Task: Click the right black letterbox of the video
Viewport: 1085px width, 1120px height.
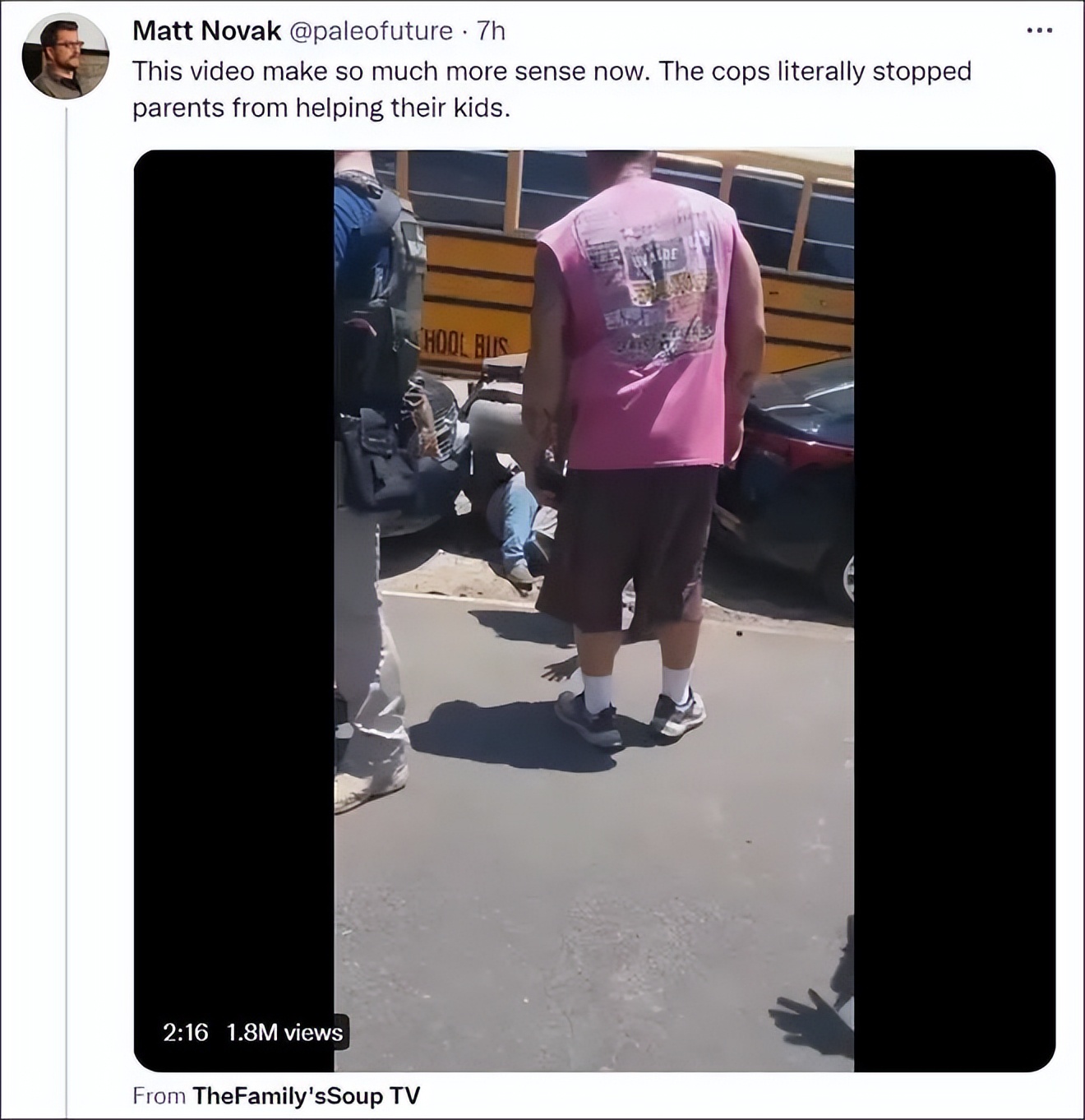Action: coord(954,610)
